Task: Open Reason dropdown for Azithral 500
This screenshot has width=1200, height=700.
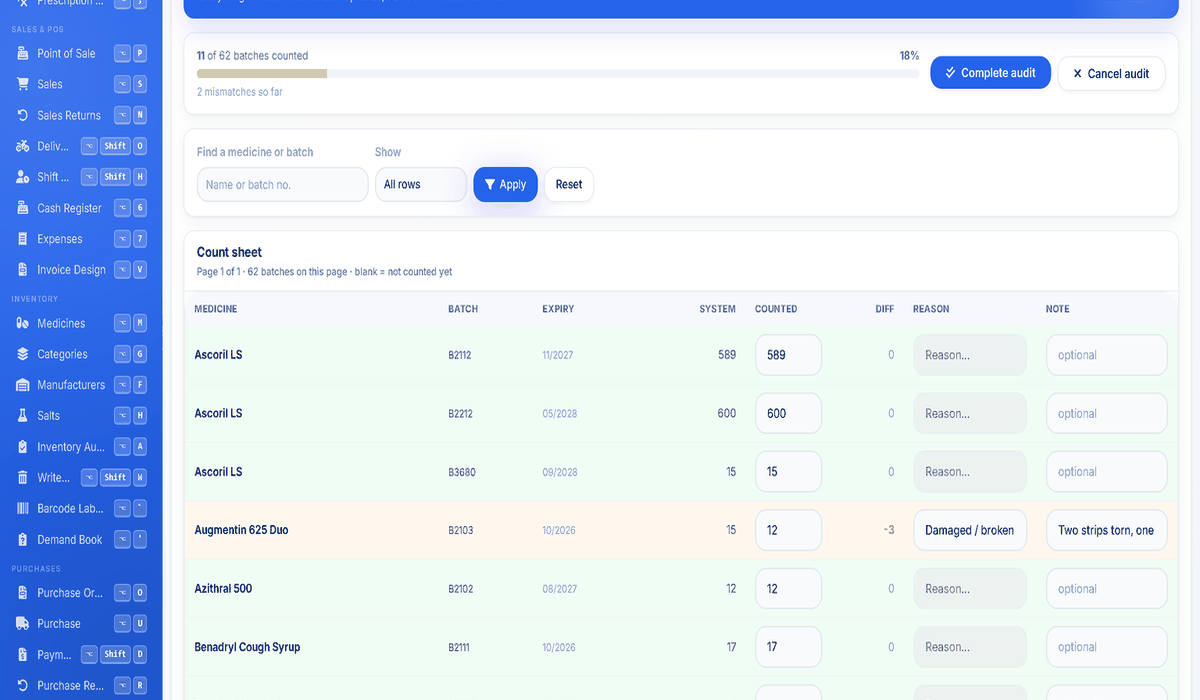Action: tap(970, 589)
